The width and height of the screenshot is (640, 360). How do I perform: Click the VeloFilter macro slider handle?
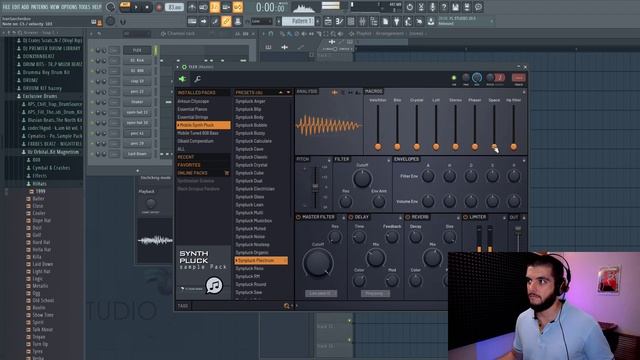(x=378, y=147)
